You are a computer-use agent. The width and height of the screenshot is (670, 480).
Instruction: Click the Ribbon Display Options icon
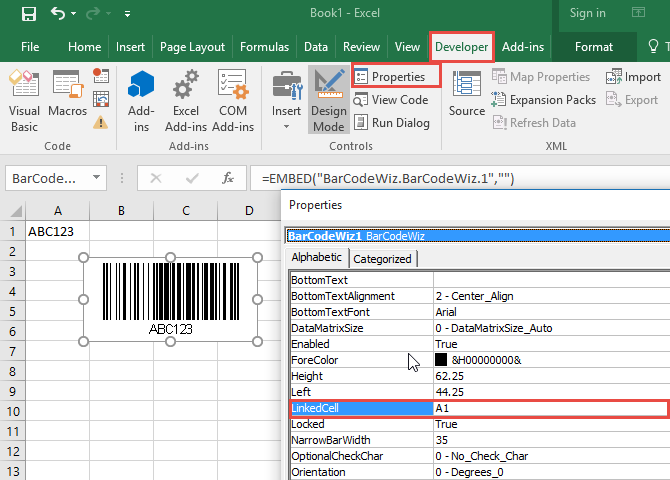point(638,12)
